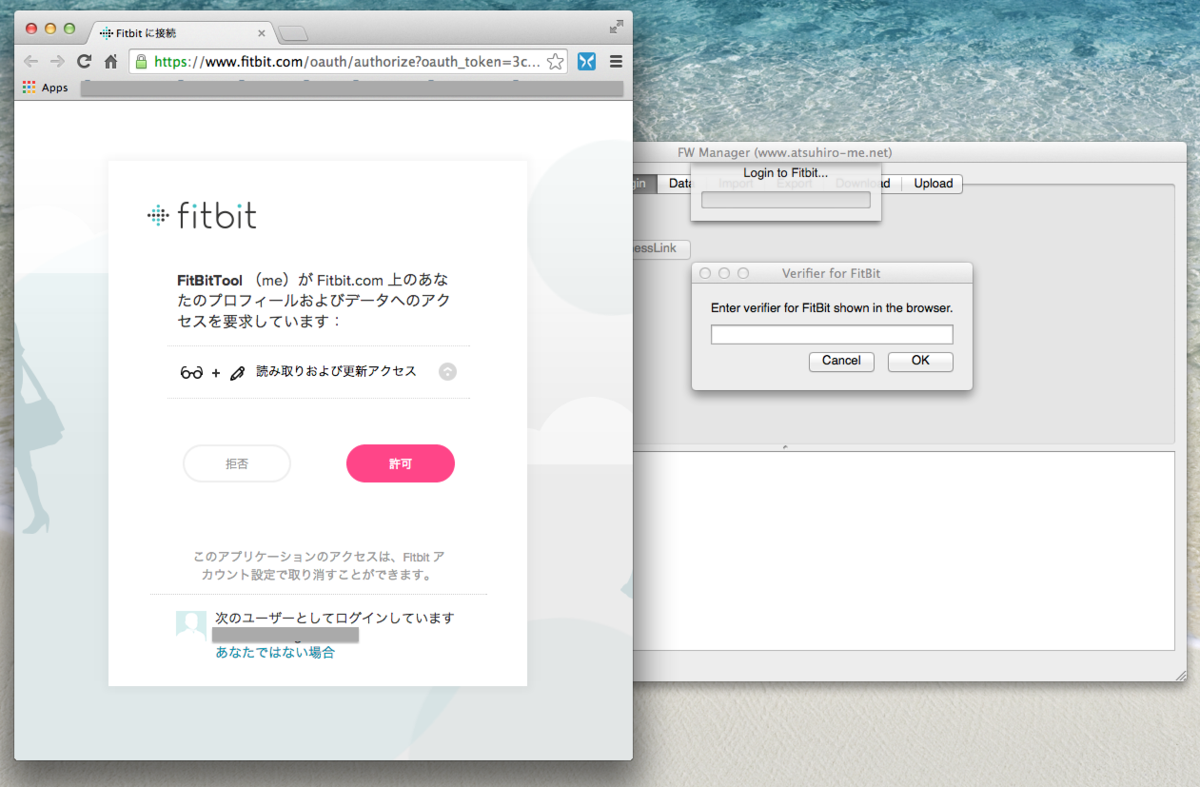Expand the 読み取りおよび更新アクセス details chevron

pos(447,370)
